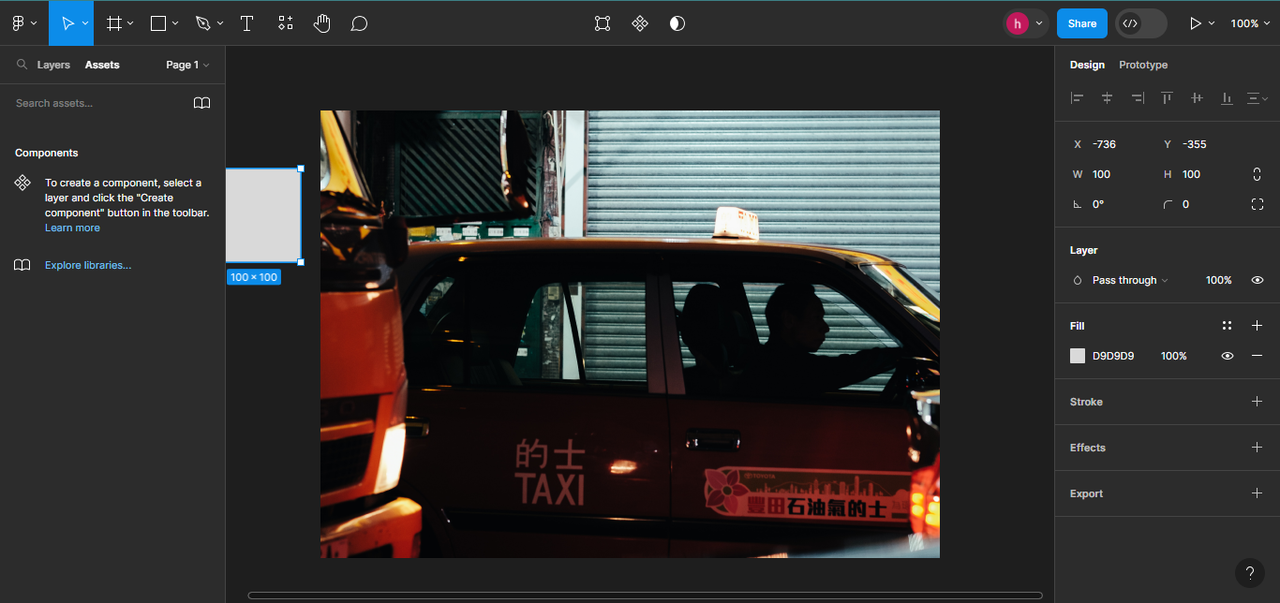The image size is (1280, 603).
Task: Select the Move tool
Action: click(x=67, y=23)
